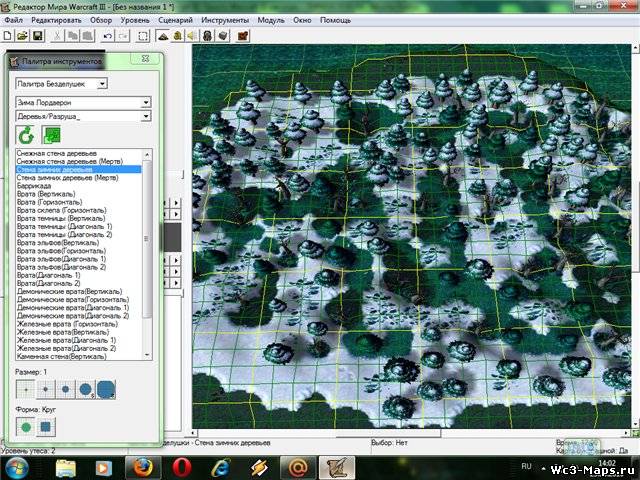640x480 pixels.
Task: Click the green random rotation icon
Action: click(27, 135)
